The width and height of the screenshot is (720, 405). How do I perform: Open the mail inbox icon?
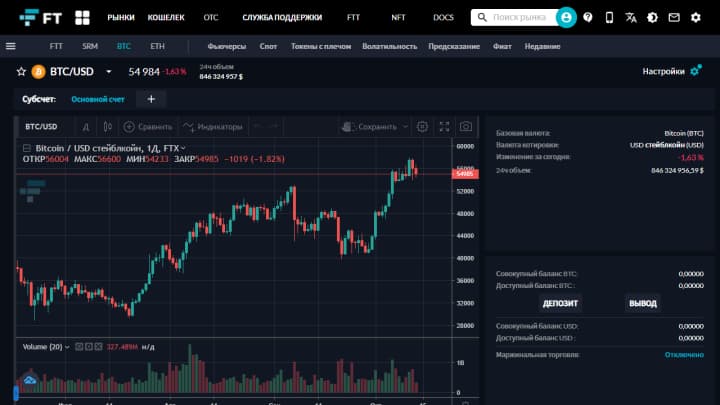coord(674,17)
